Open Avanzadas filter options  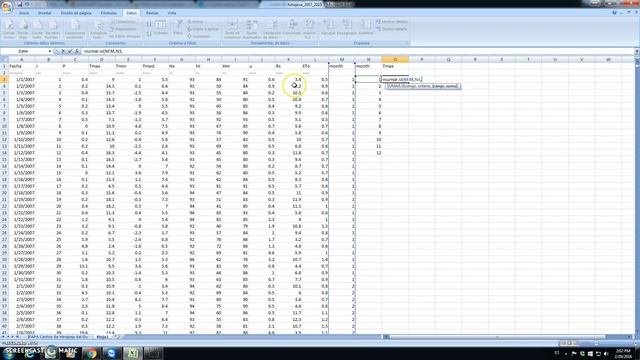(199, 36)
